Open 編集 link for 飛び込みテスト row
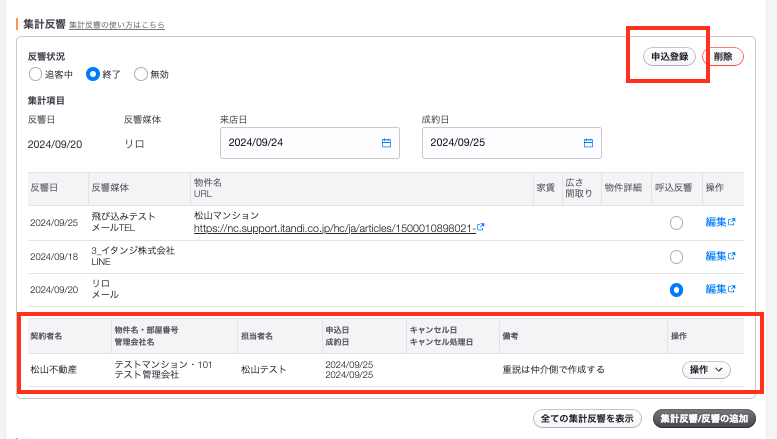Image resolution: width=777 pixels, height=439 pixels. (x=720, y=222)
